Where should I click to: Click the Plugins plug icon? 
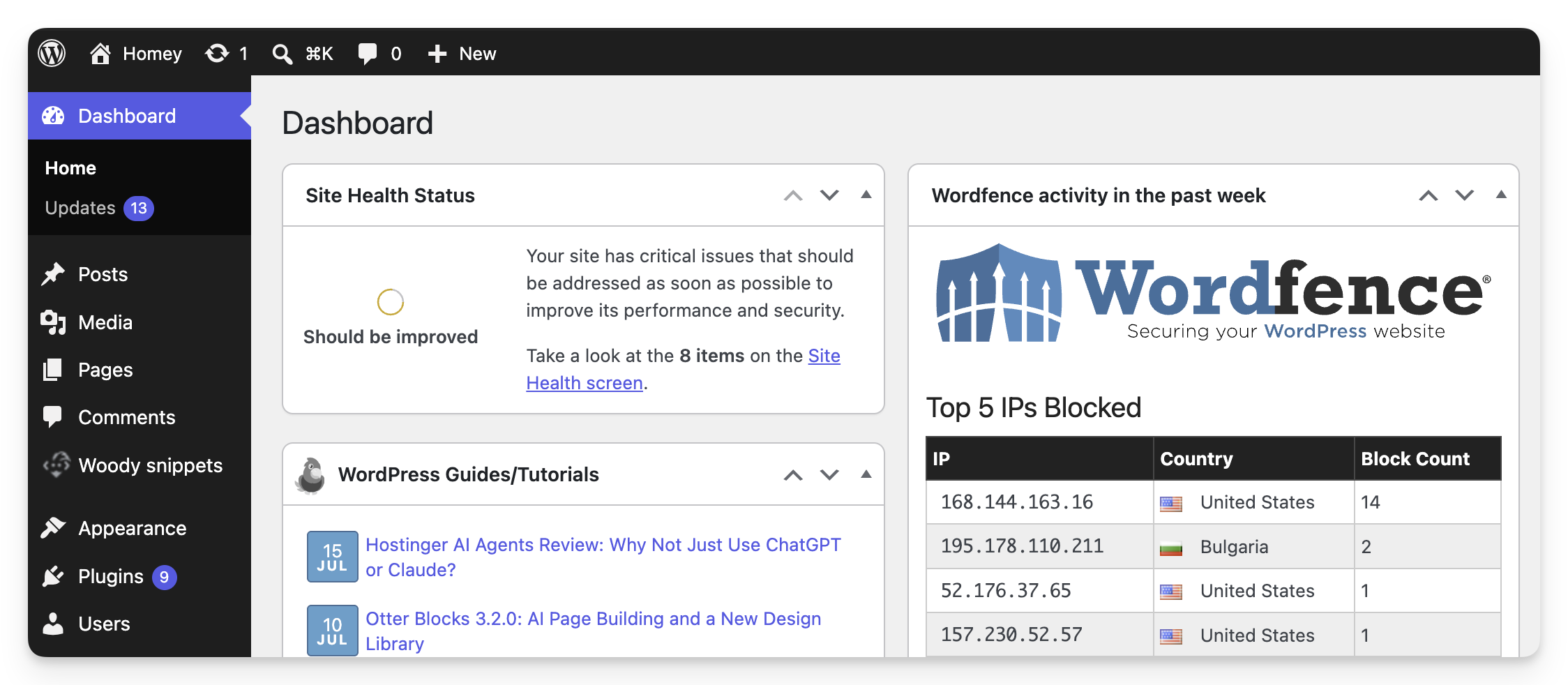pyautogui.click(x=53, y=576)
